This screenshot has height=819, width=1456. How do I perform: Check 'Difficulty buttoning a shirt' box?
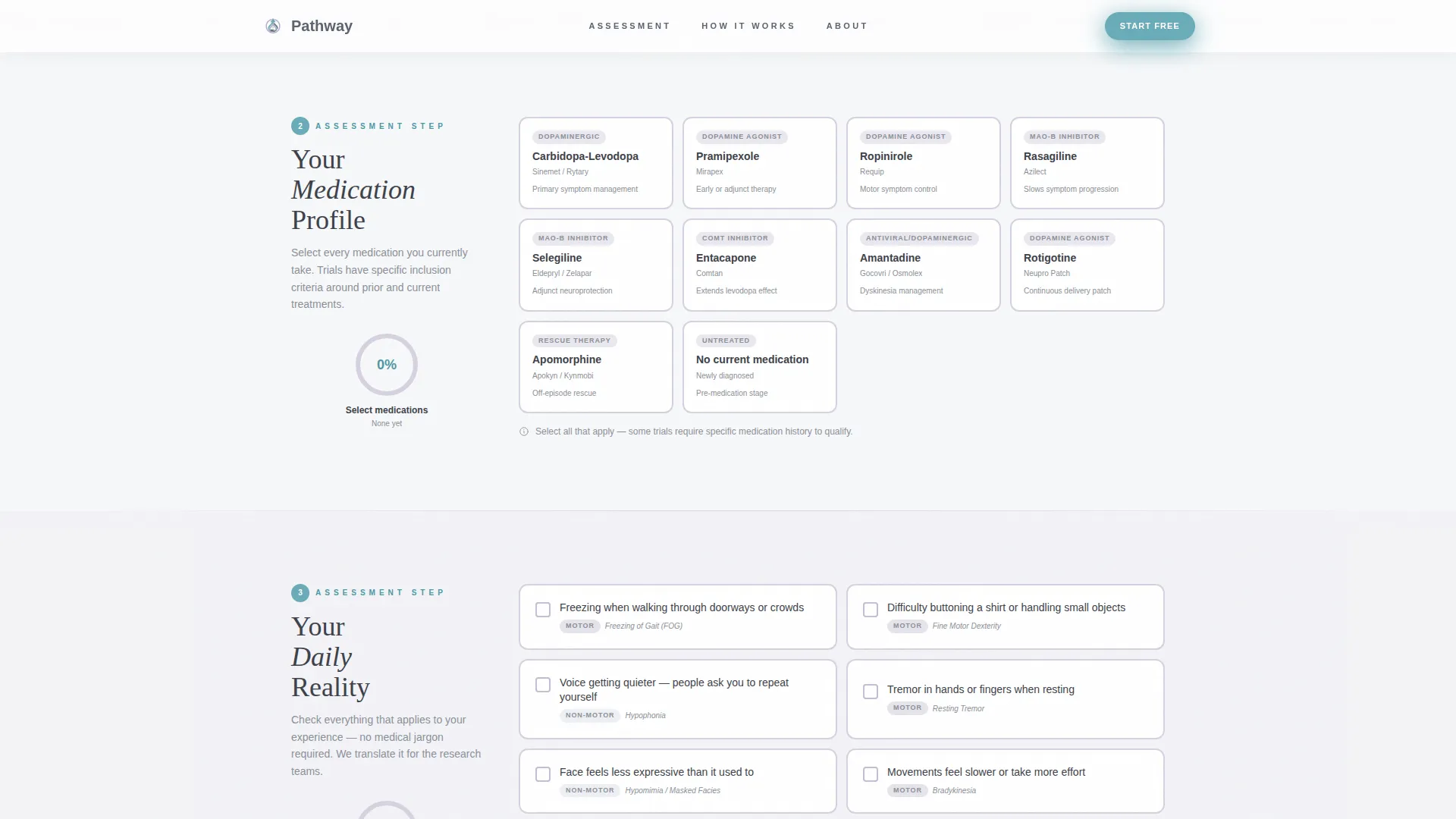871,610
